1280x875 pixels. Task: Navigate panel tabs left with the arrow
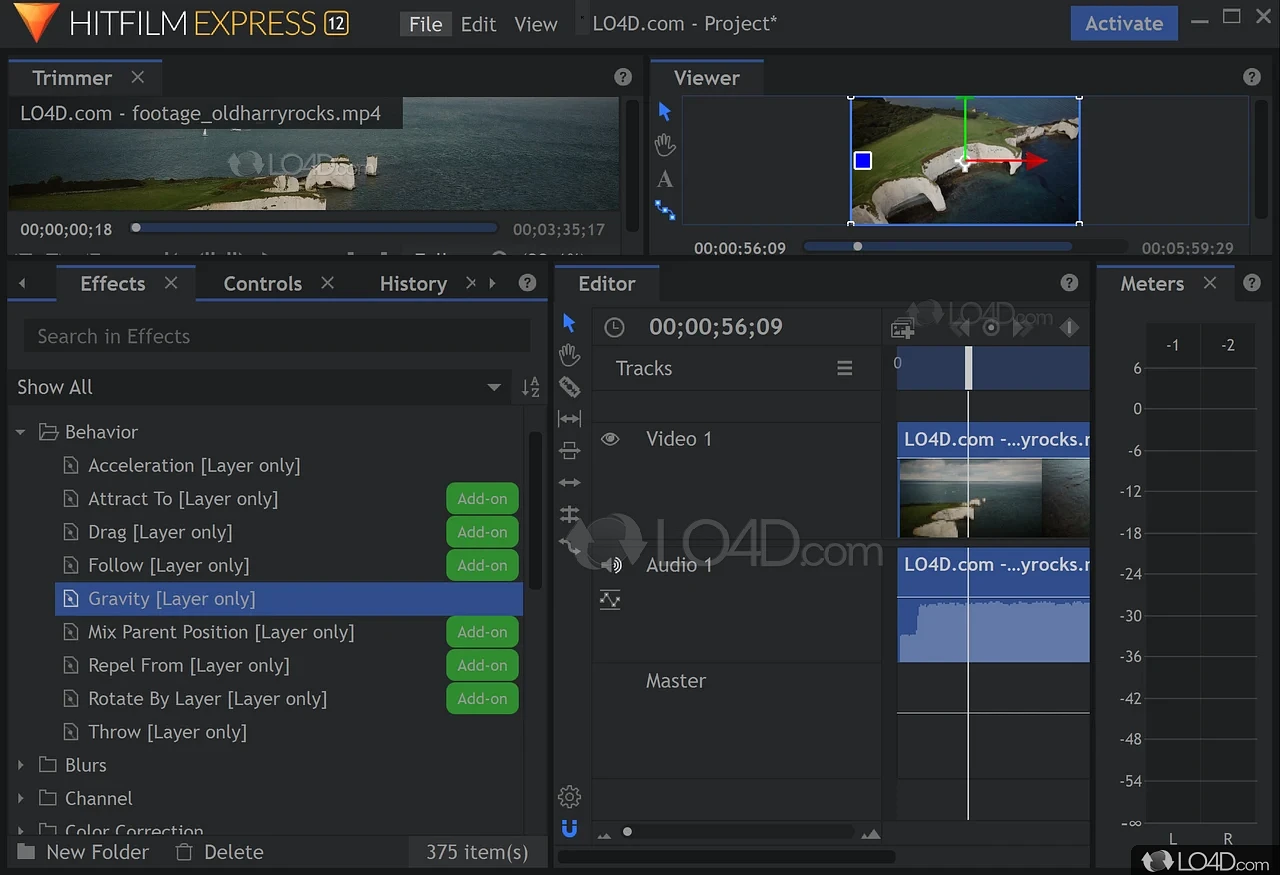pyautogui.click(x=22, y=283)
